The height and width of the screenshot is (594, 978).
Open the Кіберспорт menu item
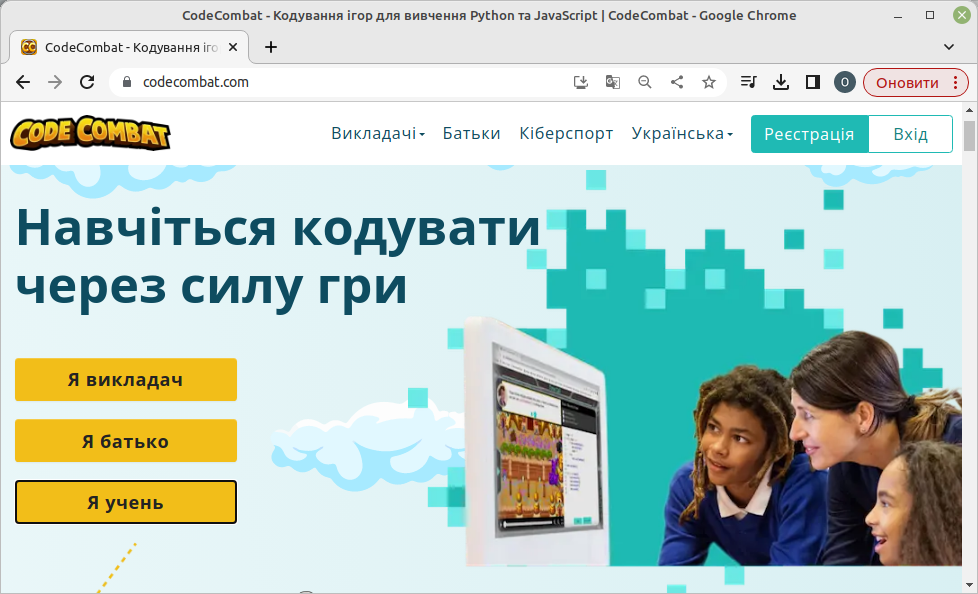566,134
